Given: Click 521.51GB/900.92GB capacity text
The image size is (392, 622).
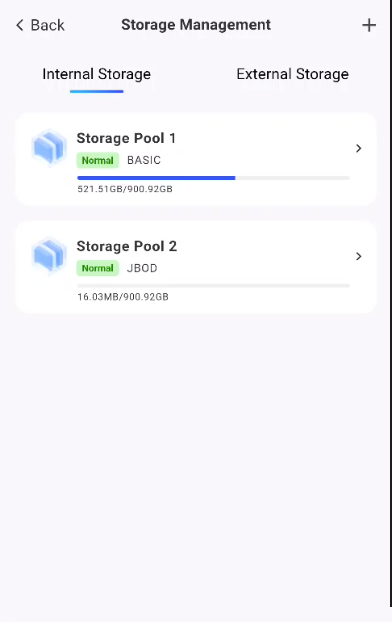Looking at the screenshot, I should (125, 189).
